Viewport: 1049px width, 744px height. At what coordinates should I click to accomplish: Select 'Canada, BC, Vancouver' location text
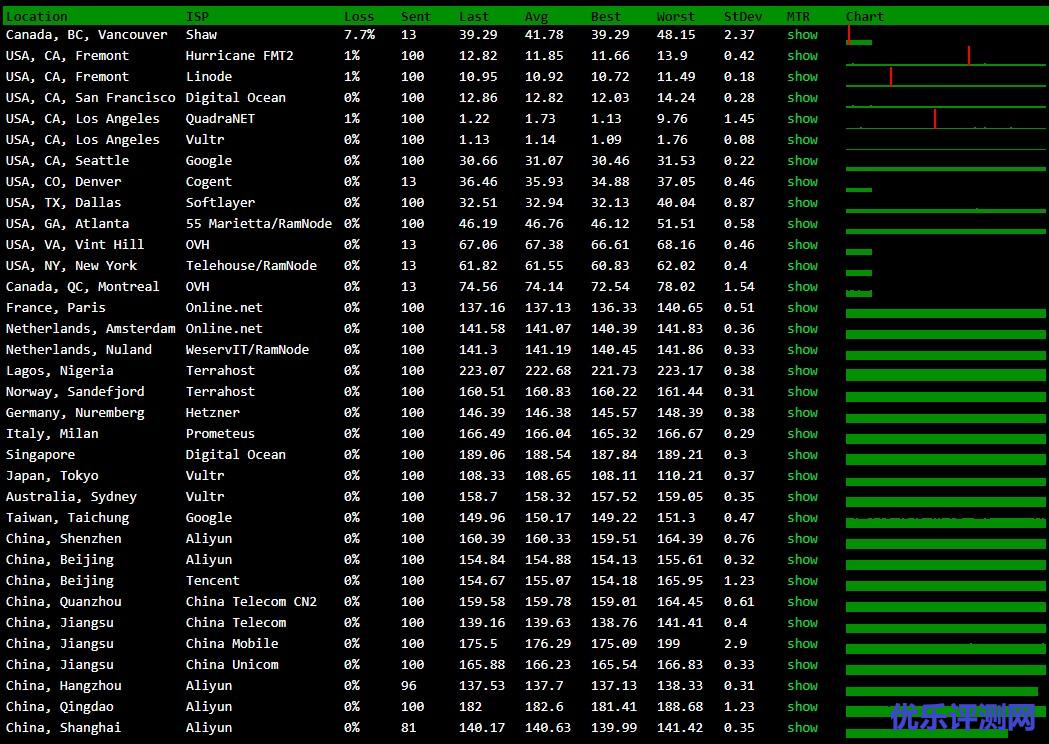click(87, 35)
